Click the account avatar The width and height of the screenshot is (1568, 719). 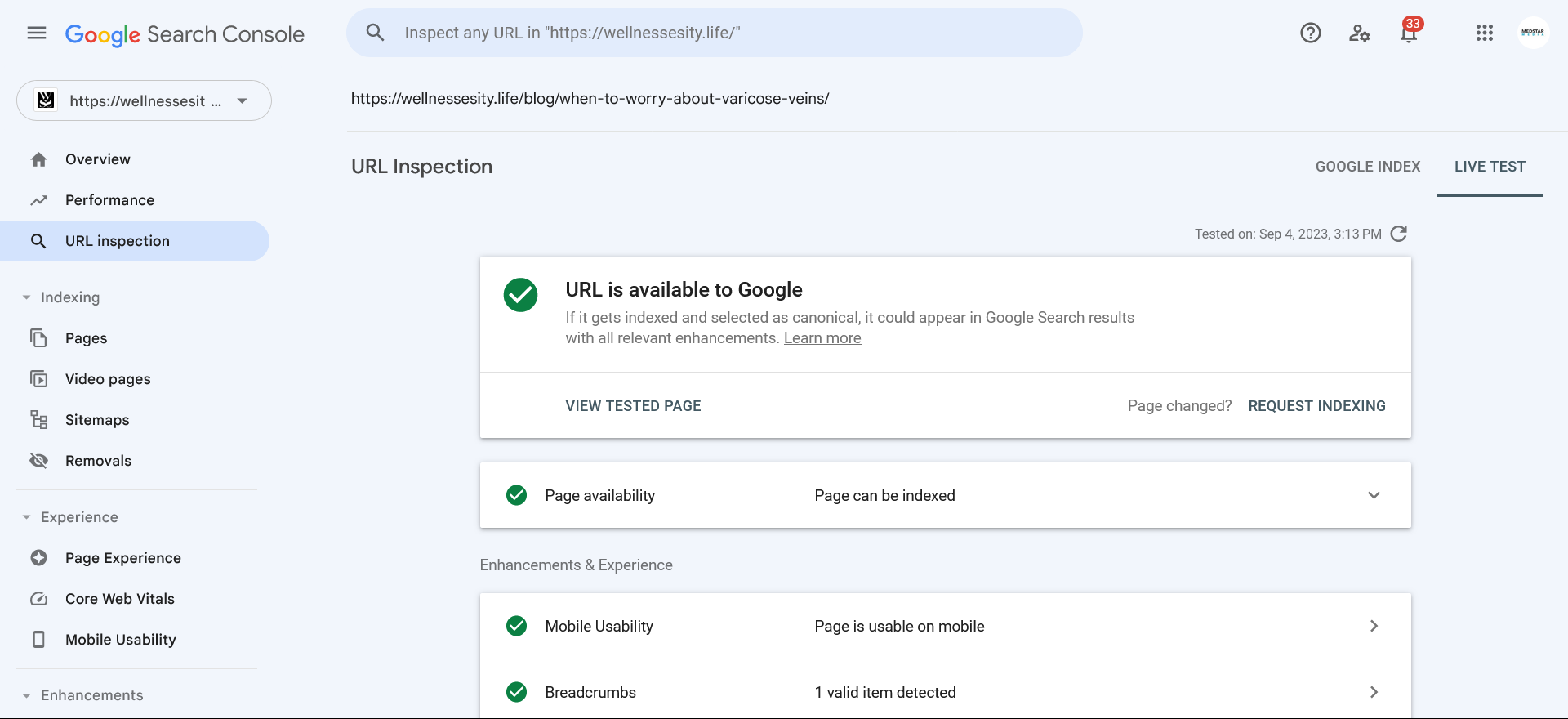(x=1533, y=33)
